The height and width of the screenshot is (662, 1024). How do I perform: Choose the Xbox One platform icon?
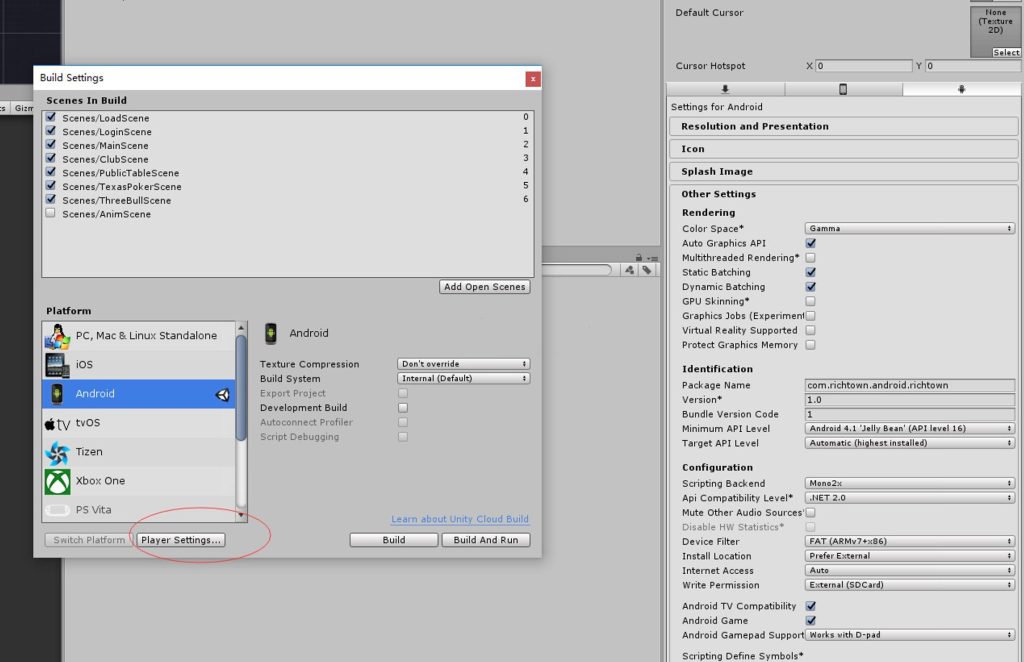[57, 481]
